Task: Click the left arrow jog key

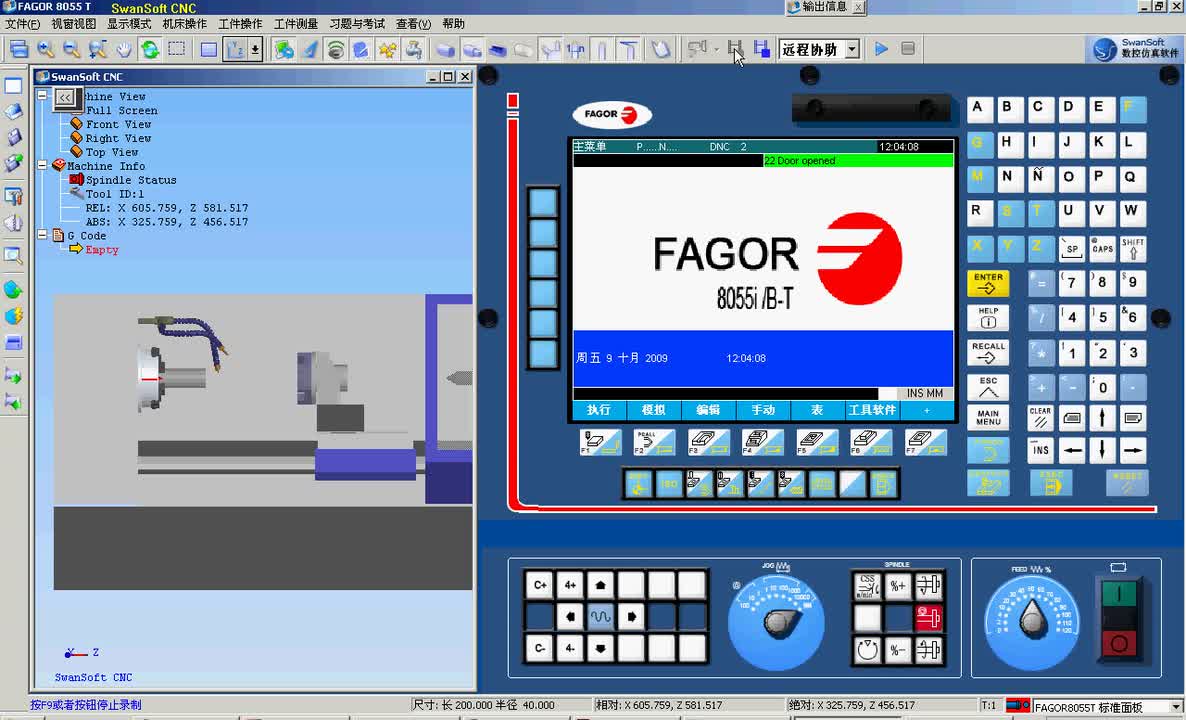Action: pyautogui.click(x=570, y=616)
